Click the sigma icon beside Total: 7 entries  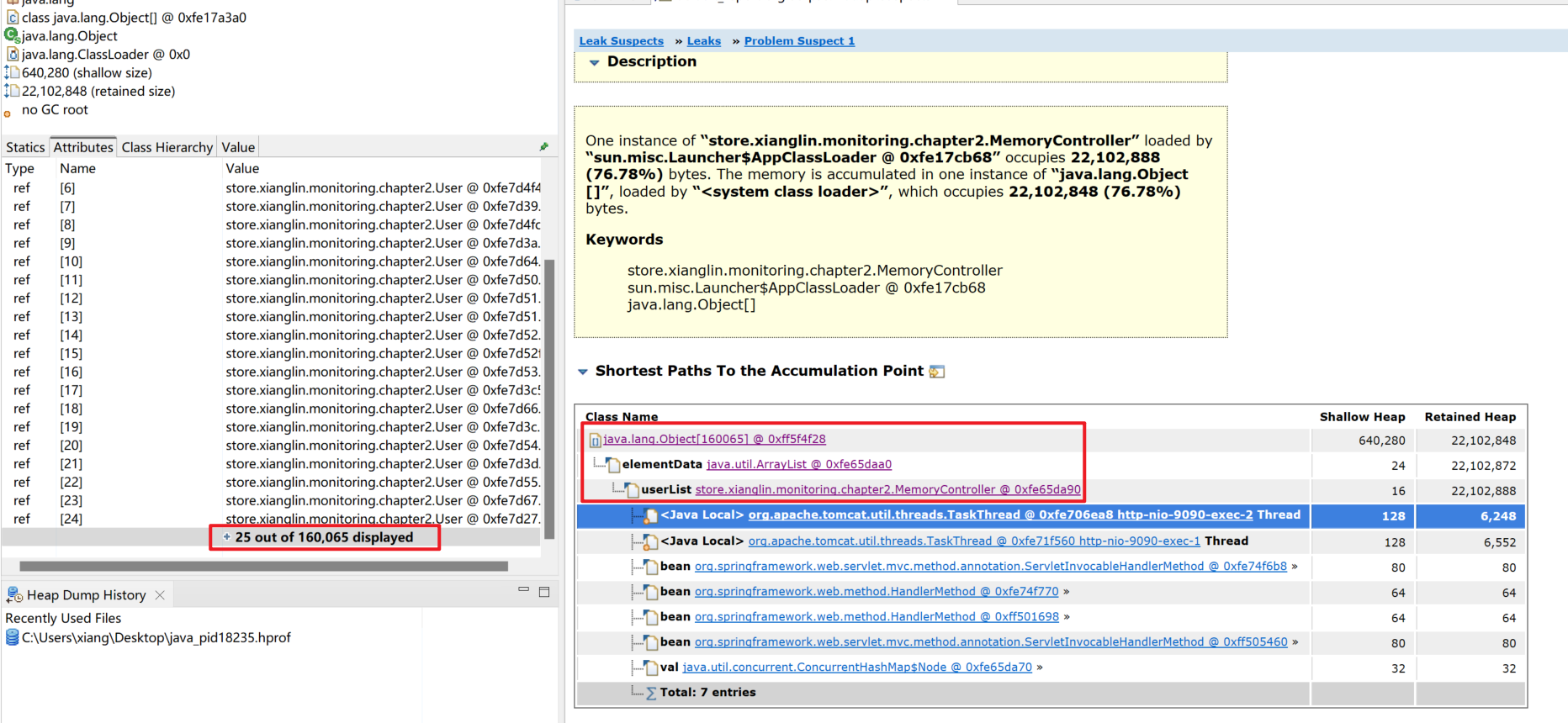[651, 693]
